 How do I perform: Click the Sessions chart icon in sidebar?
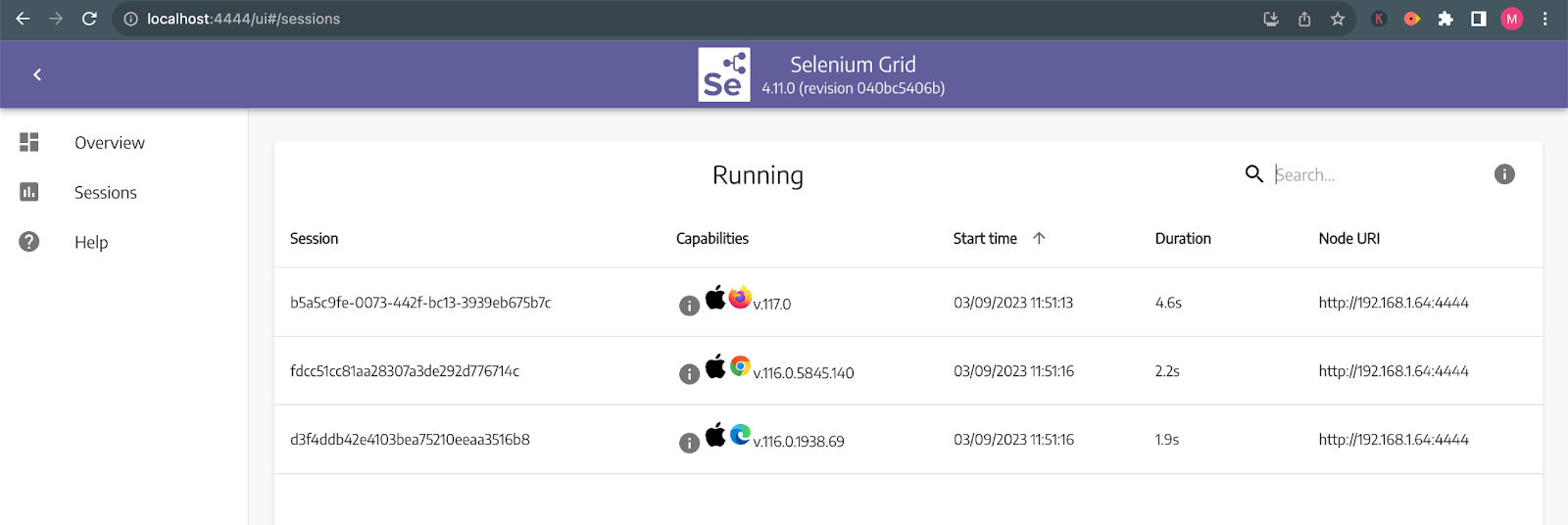29,192
